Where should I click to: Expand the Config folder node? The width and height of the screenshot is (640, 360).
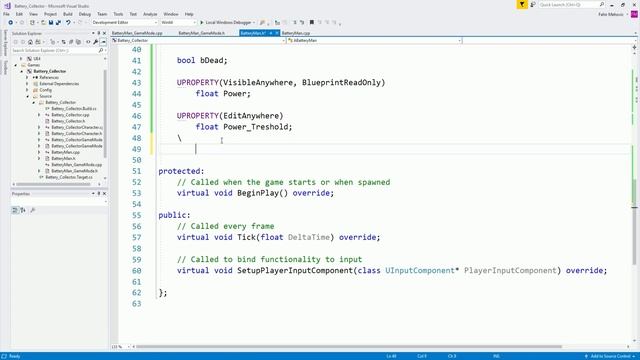[x=28, y=90]
